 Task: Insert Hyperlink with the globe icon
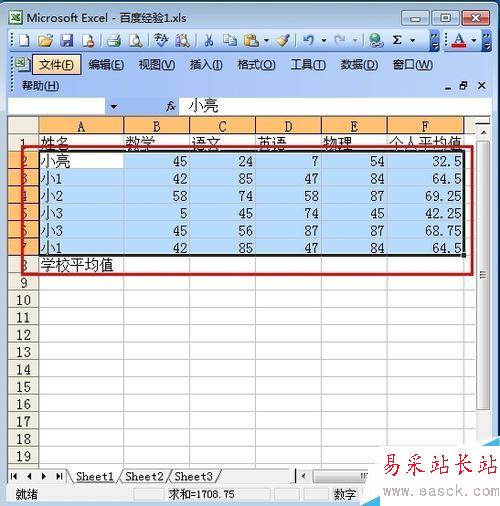point(376,41)
